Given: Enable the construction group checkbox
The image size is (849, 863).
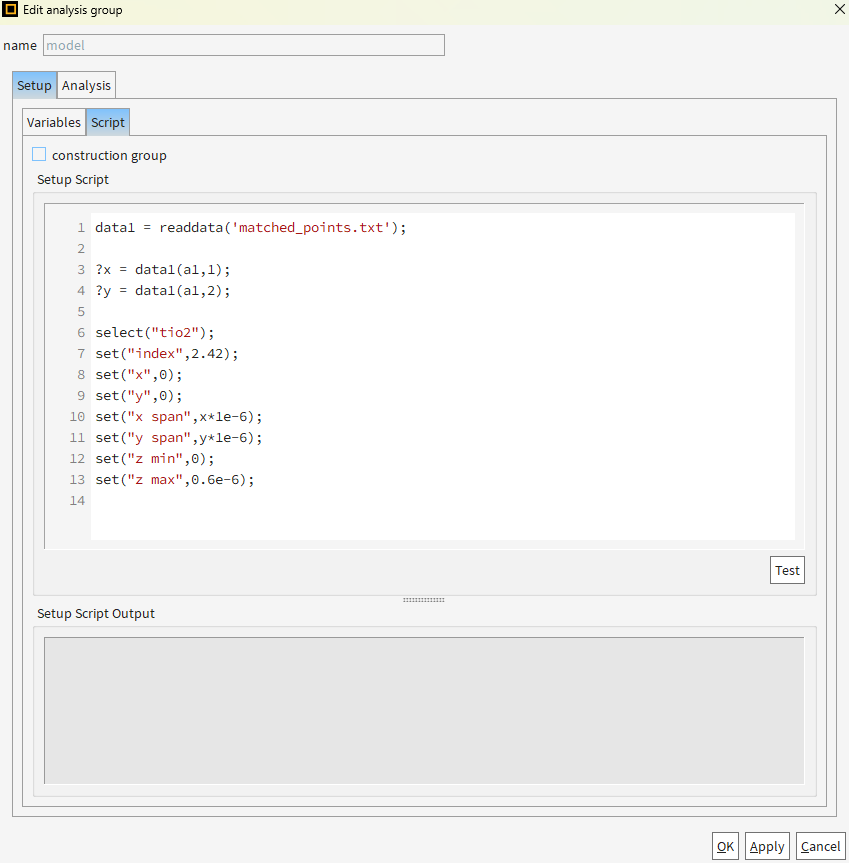Looking at the screenshot, I should pos(39,154).
